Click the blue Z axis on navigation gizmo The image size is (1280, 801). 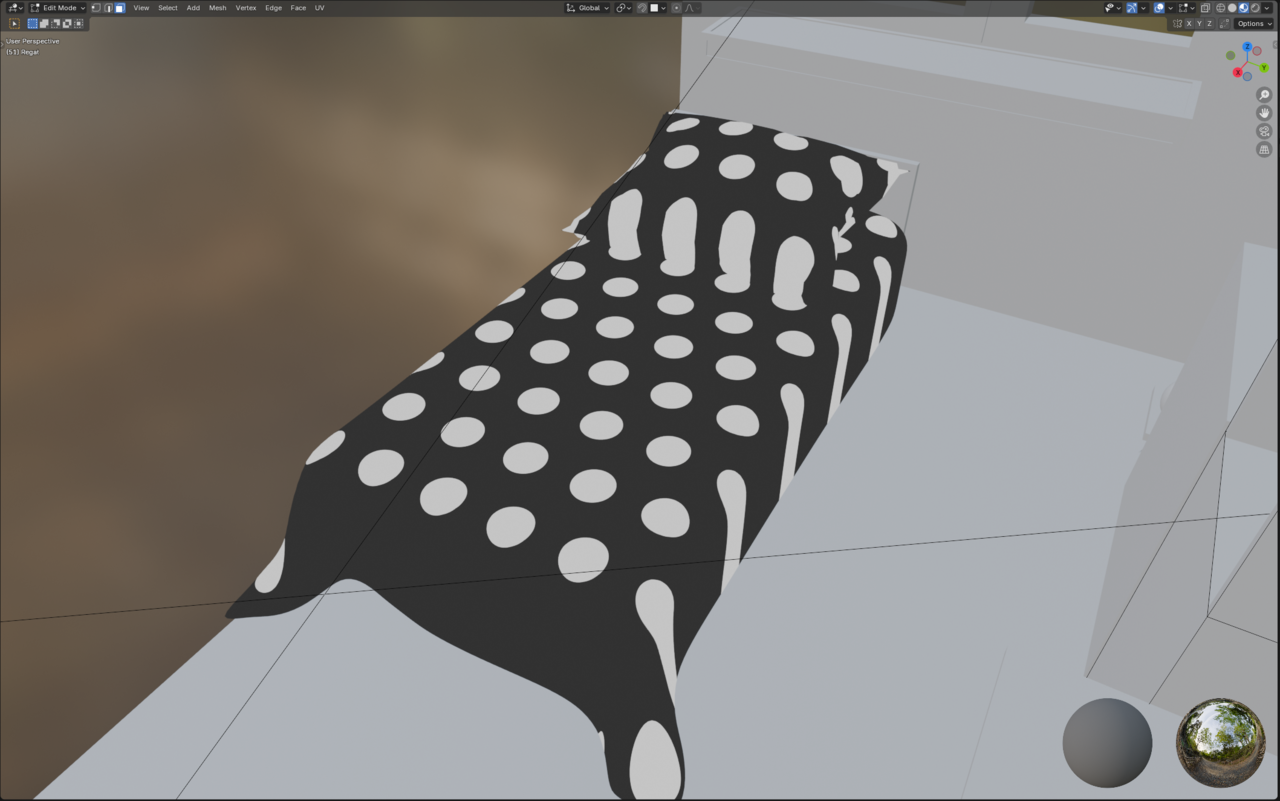click(1248, 47)
